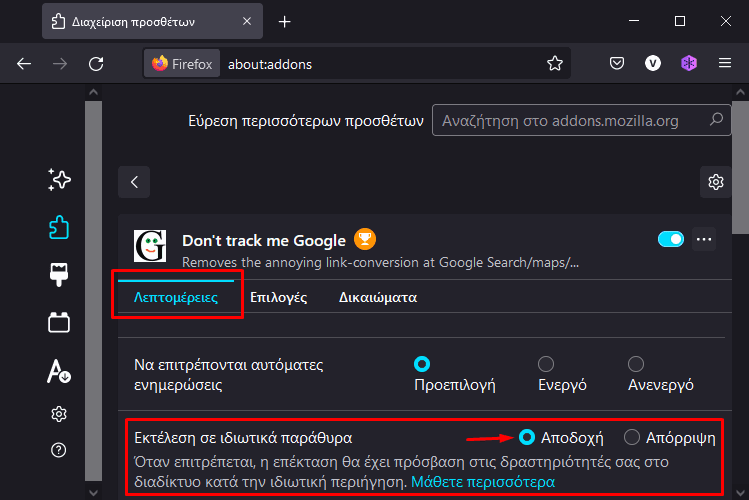Open the Plugins sidebar icon

coord(59,322)
